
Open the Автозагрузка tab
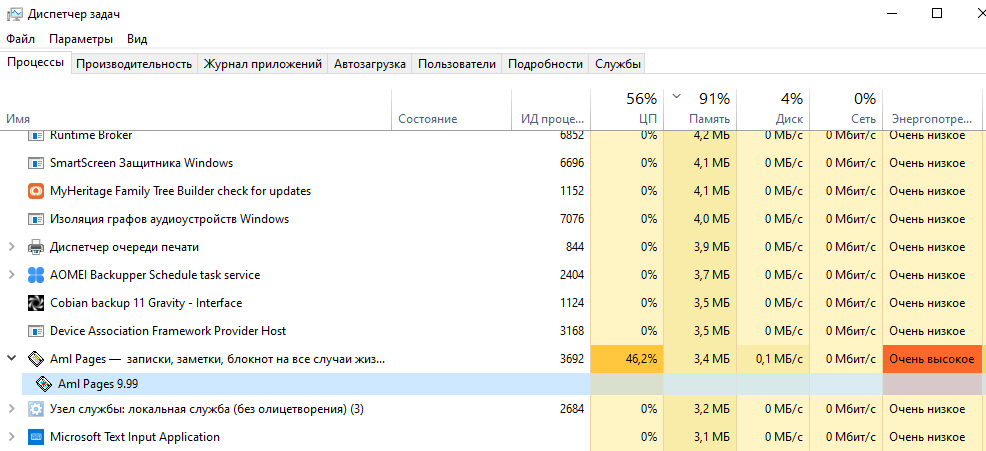tap(370, 64)
